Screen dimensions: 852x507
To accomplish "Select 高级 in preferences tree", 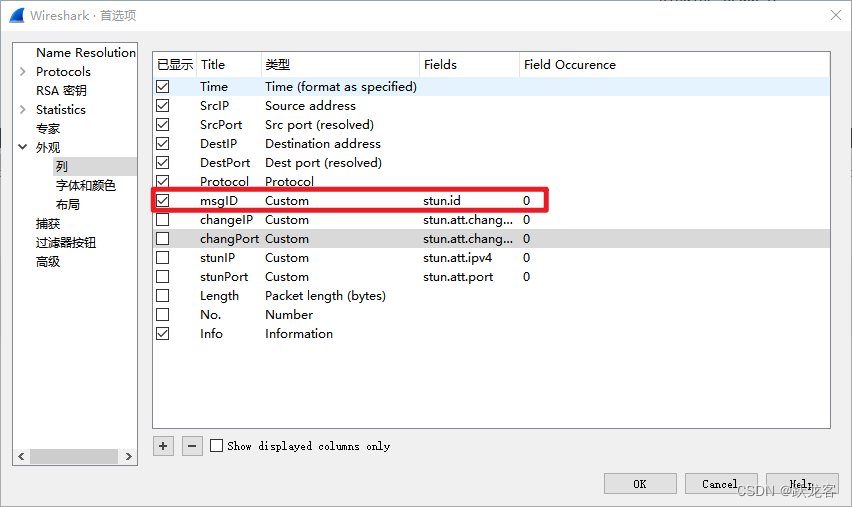I will click(x=48, y=261).
